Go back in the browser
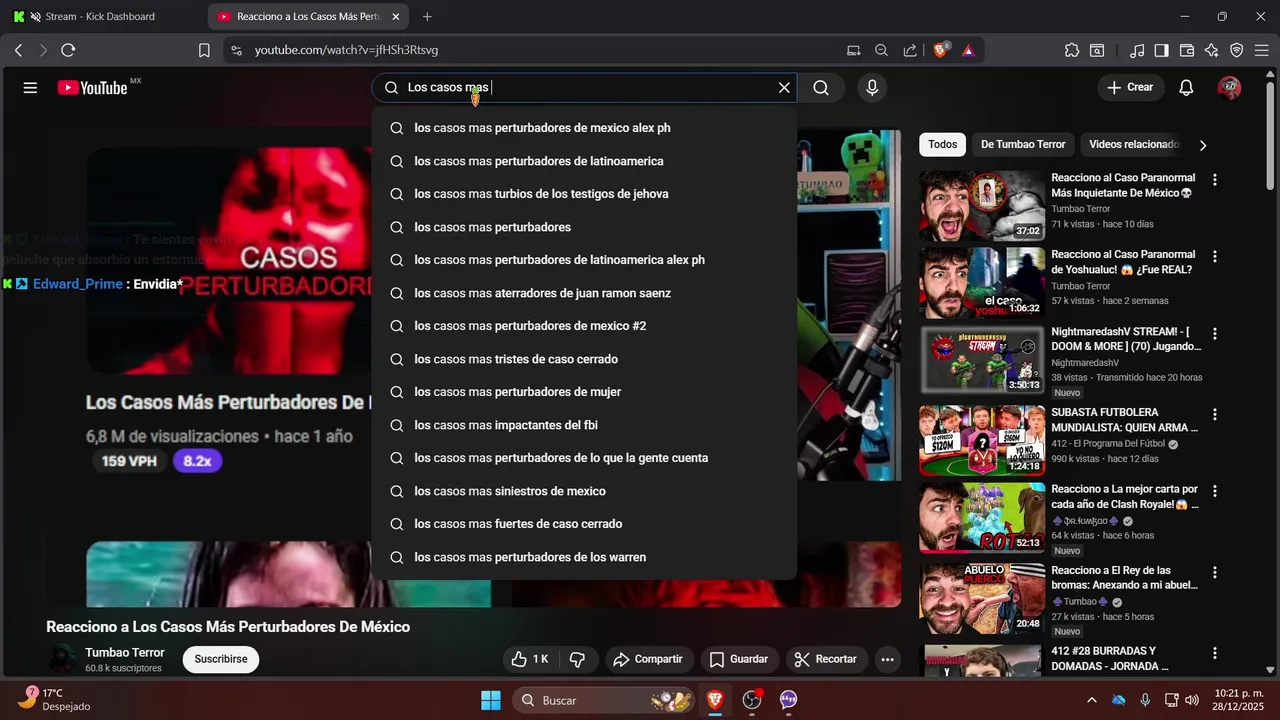Image resolution: width=1280 pixels, height=720 pixels. pyautogui.click(x=18, y=50)
